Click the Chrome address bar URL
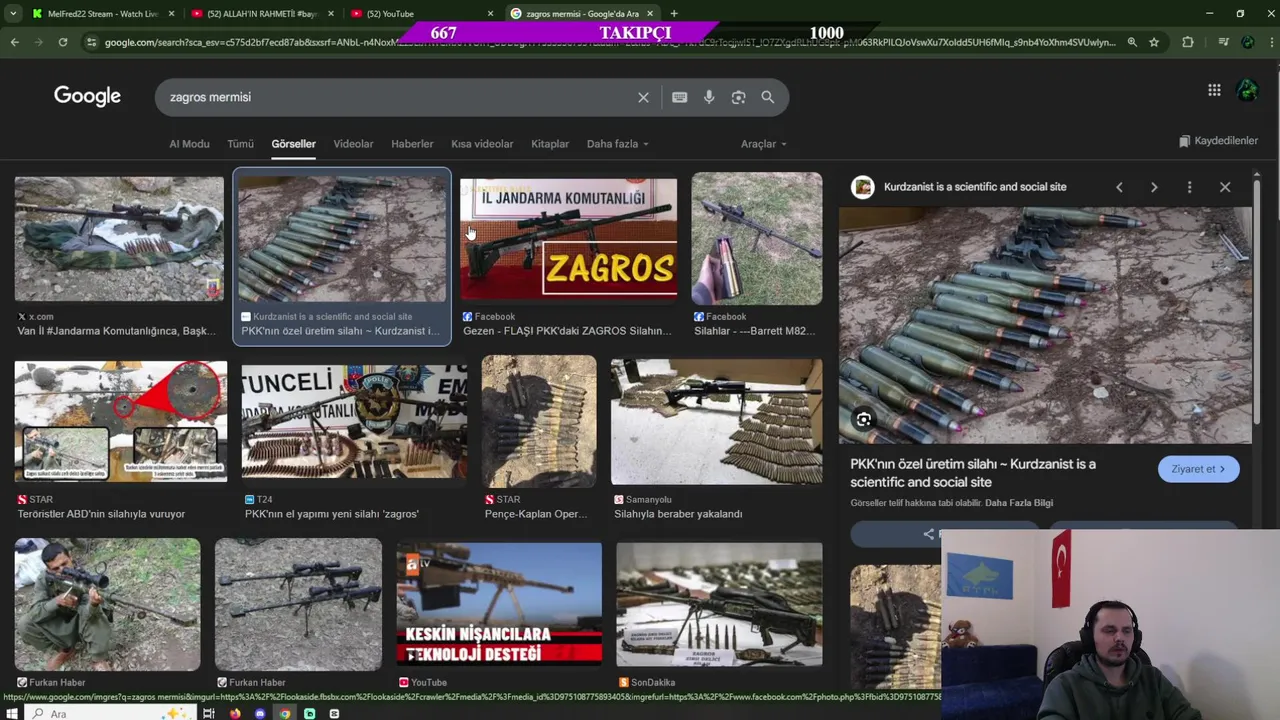This screenshot has width=1280, height=720. click(x=610, y=42)
